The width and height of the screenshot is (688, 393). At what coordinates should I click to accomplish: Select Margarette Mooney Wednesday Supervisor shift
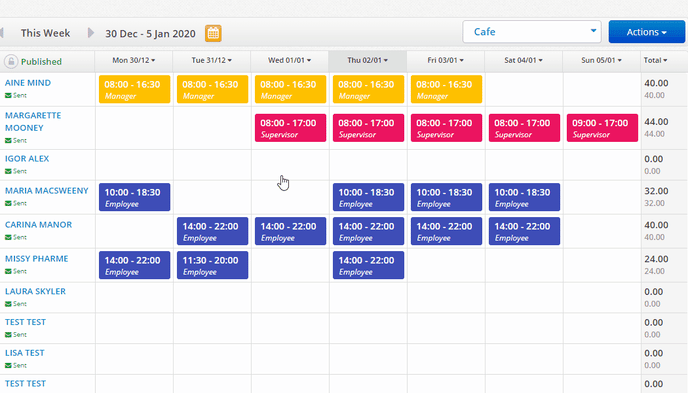pyautogui.click(x=290, y=128)
